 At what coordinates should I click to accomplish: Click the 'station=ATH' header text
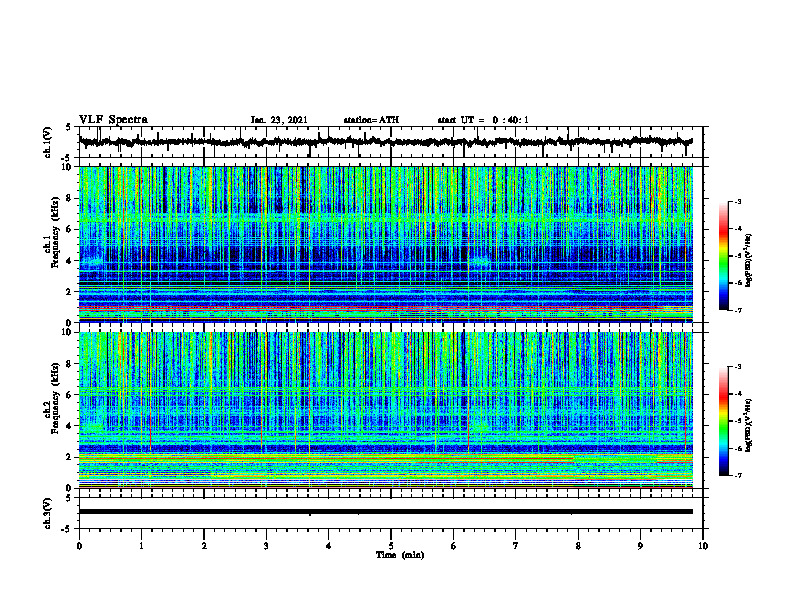(371, 120)
